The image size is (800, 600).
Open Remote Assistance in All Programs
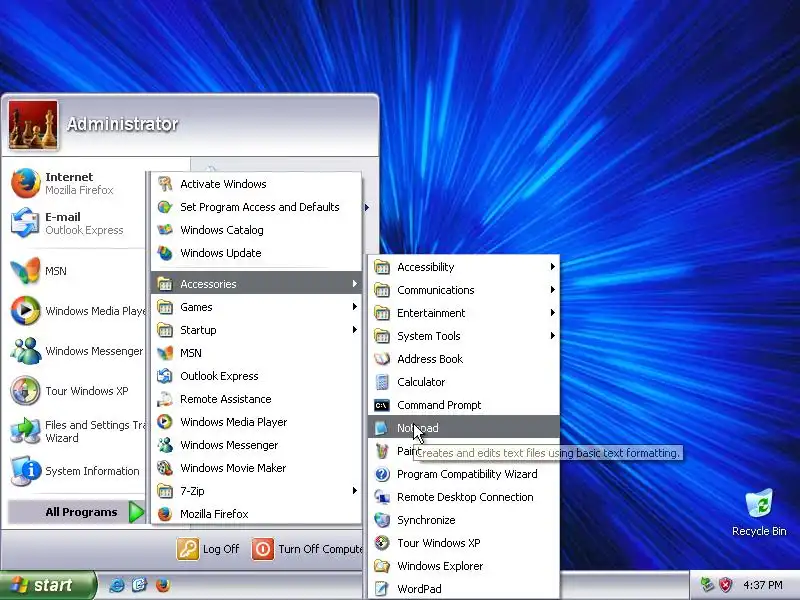[x=256, y=399]
